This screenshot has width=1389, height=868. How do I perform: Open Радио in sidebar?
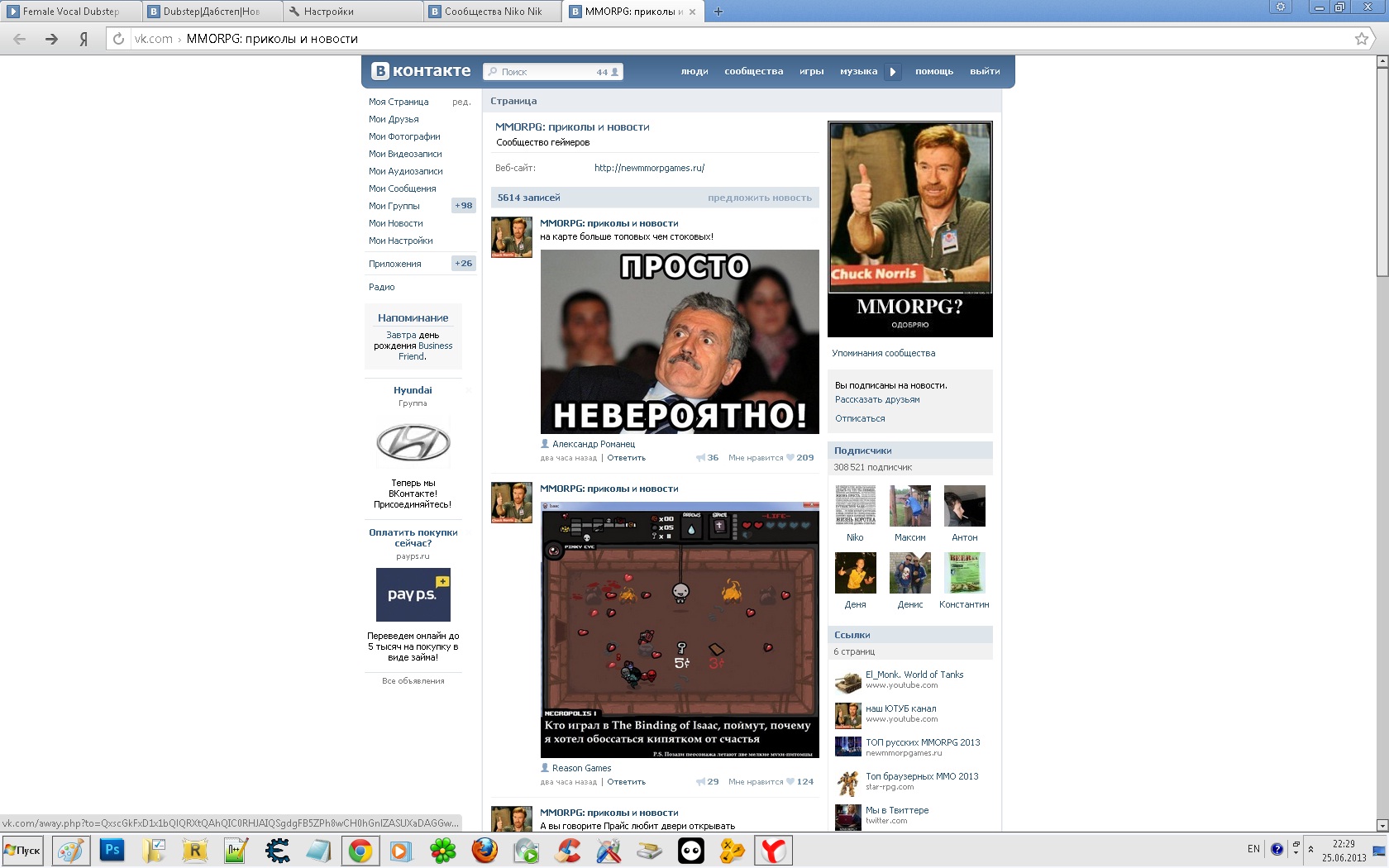click(382, 288)
